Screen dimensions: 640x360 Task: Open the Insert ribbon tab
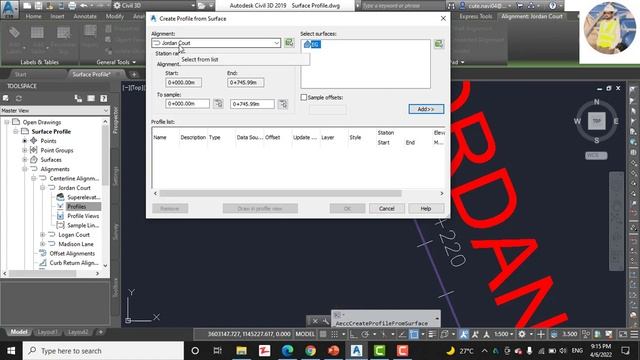click(58, 16)
